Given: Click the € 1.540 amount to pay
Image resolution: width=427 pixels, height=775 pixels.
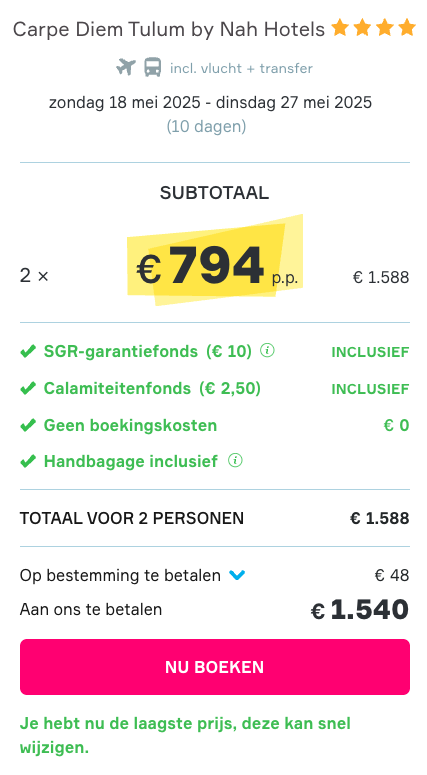Looking at the screenshot, I should [359, 609].
